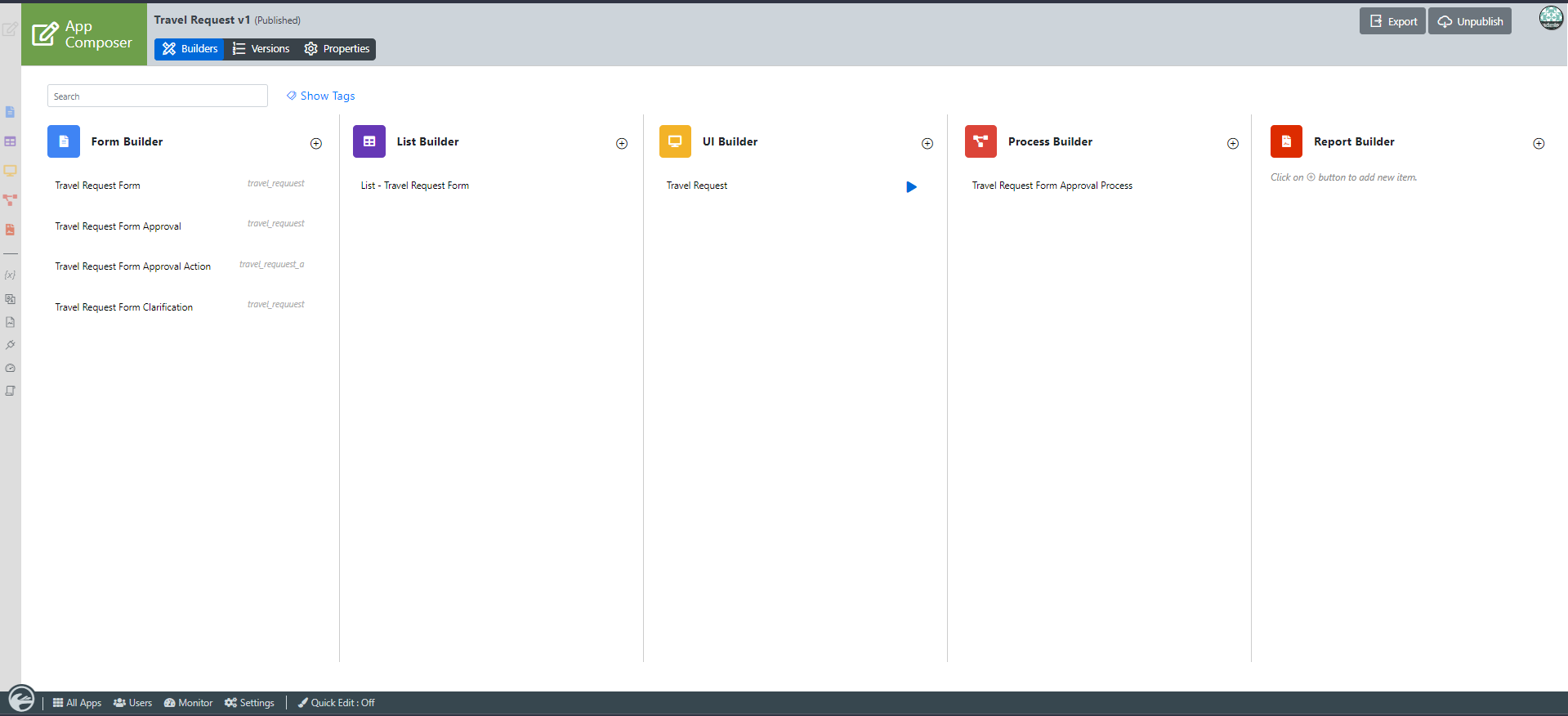The image size is (1568, 716).
Task: Add a new list in List Builder
Action: tap(622, 144)
